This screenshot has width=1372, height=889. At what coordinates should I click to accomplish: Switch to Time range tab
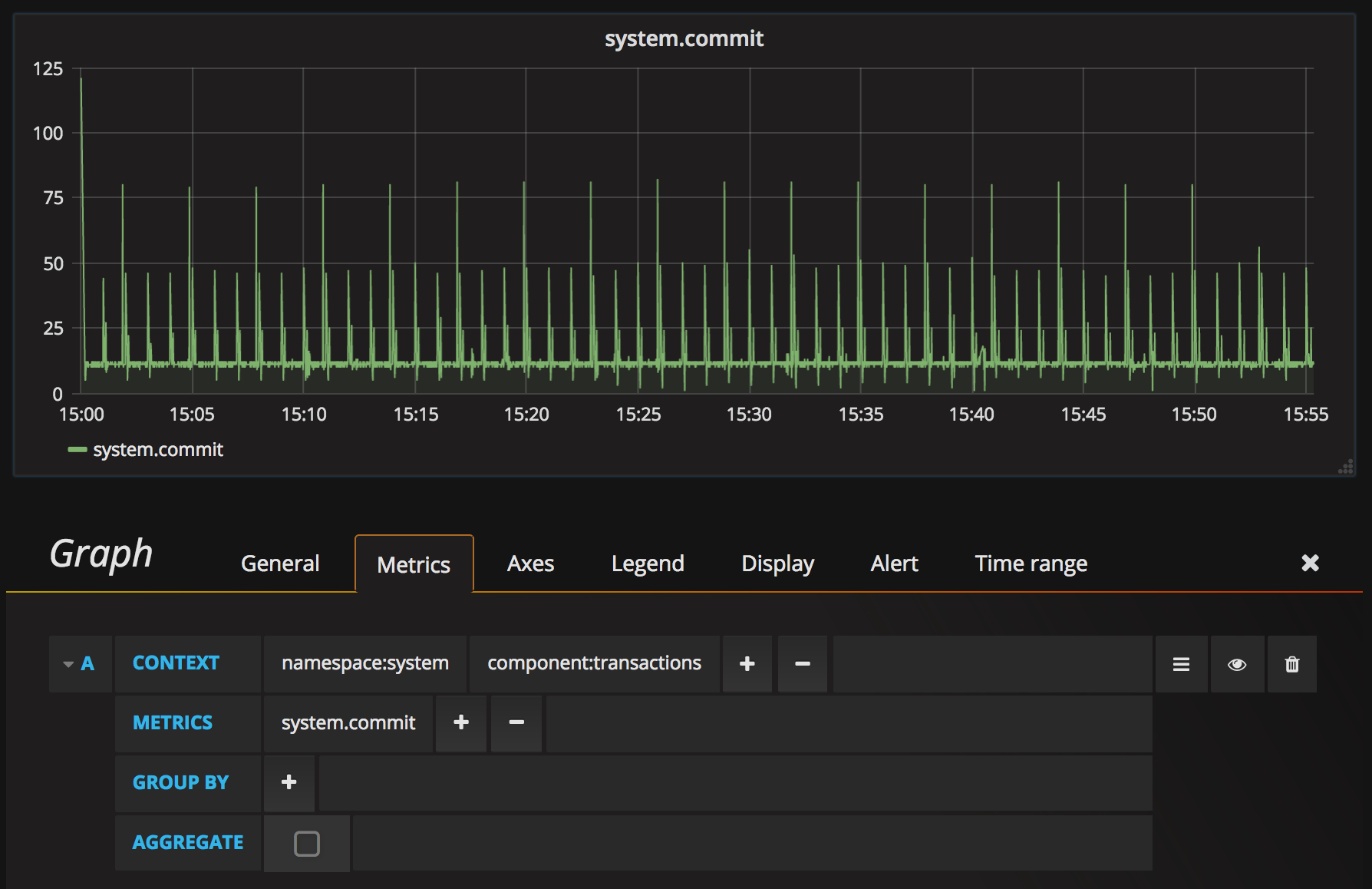[1031, 563]
